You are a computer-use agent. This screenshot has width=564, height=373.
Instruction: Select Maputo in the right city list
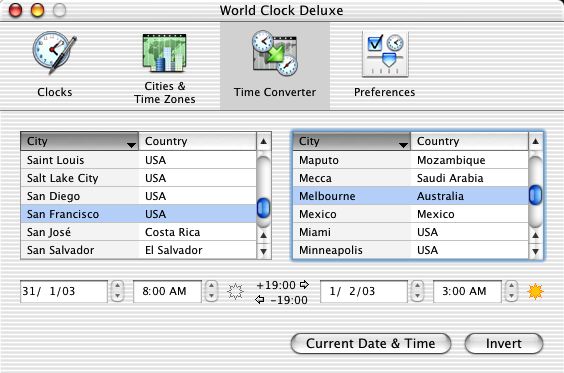410,160
